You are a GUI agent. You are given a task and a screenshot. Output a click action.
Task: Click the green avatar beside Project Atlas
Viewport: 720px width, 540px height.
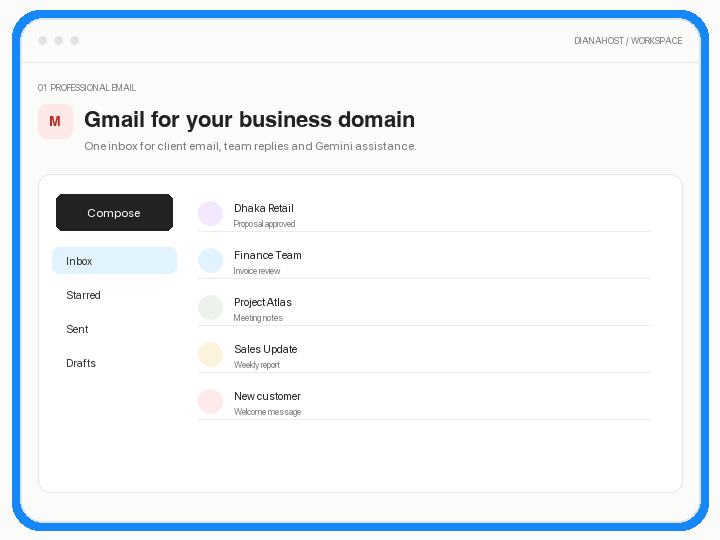(210, 307)
